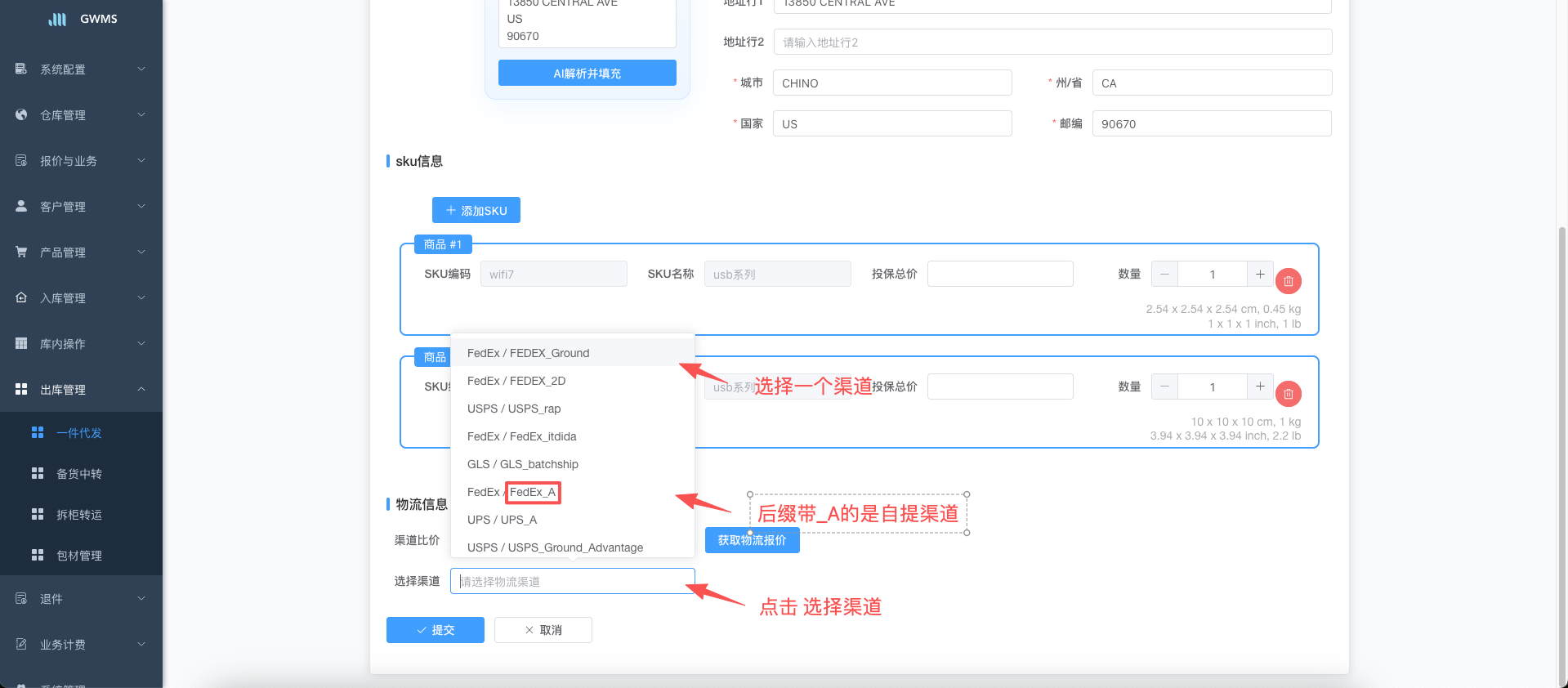Click 投保总价 field of second 商品
1568x688 pixels.
[x=1000, y=386]
